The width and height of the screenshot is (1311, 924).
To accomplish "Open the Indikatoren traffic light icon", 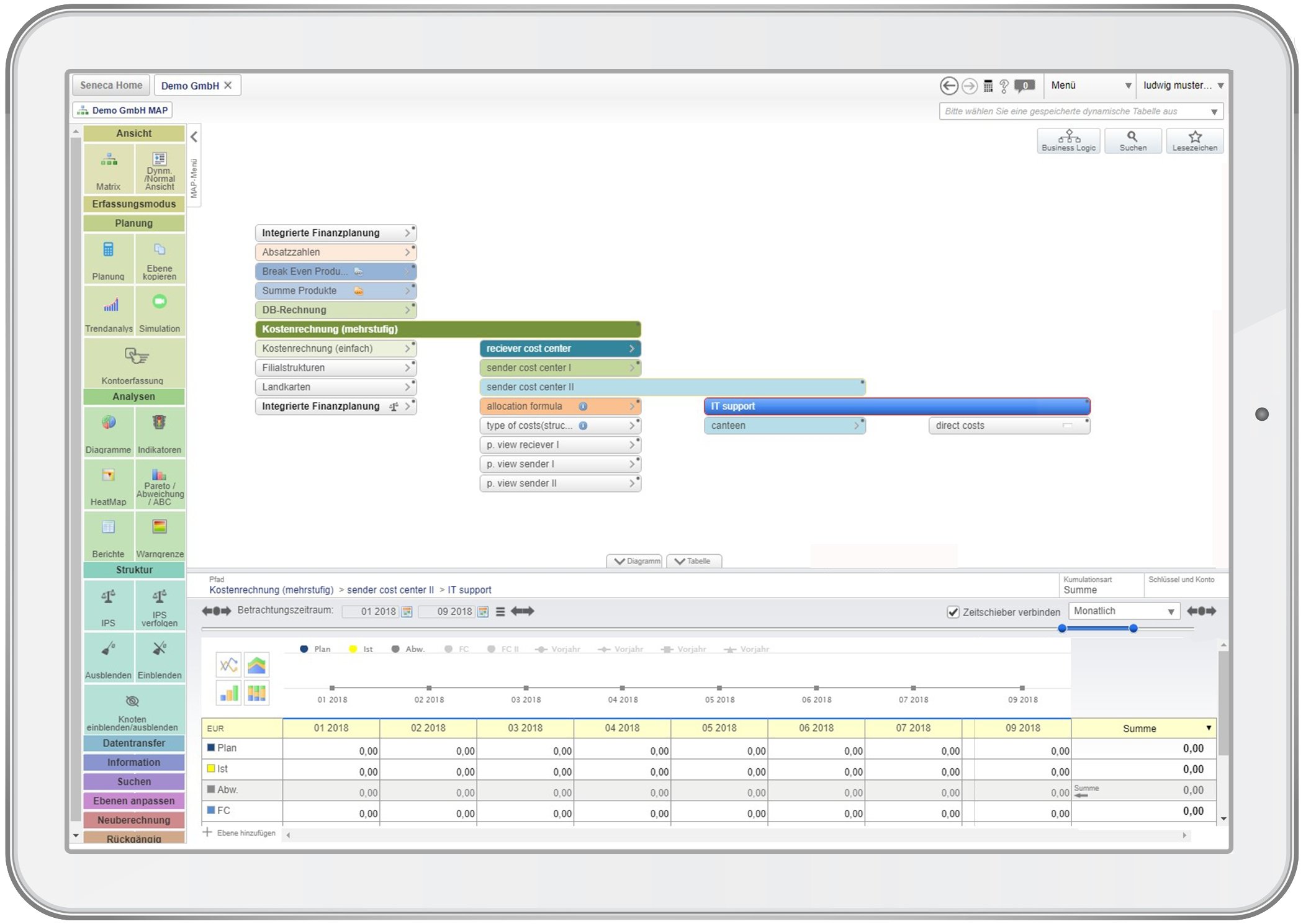I will pyautogui.click(x=160, y=423).
